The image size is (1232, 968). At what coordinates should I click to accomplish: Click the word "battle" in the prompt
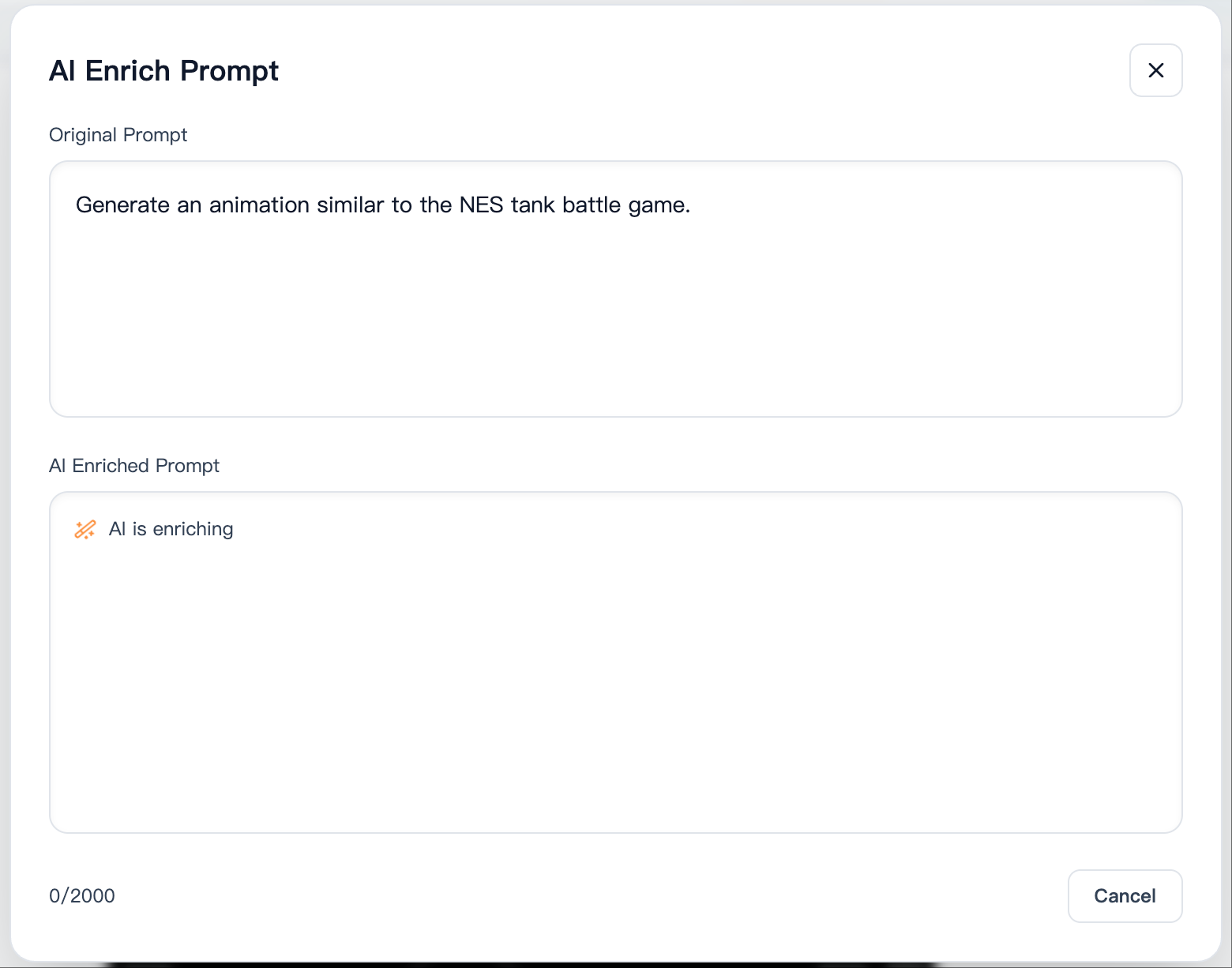(x=592, y=205)
